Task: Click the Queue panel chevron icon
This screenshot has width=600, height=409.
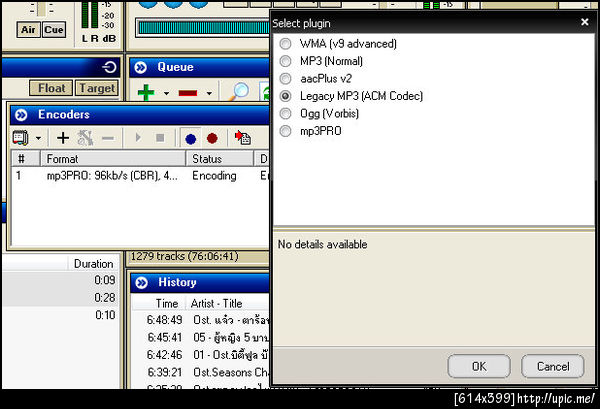Action: [141, 68]
